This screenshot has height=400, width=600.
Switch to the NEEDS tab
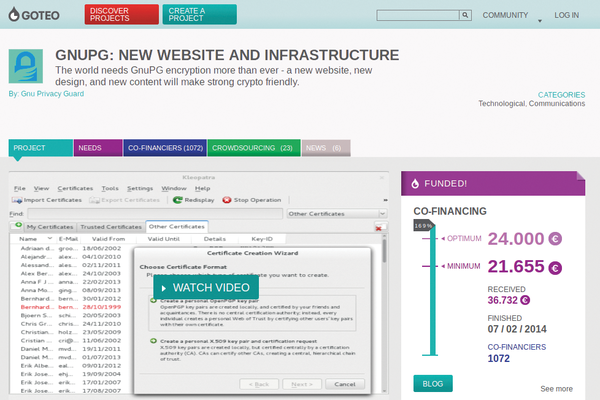click(x=98, y=148)
